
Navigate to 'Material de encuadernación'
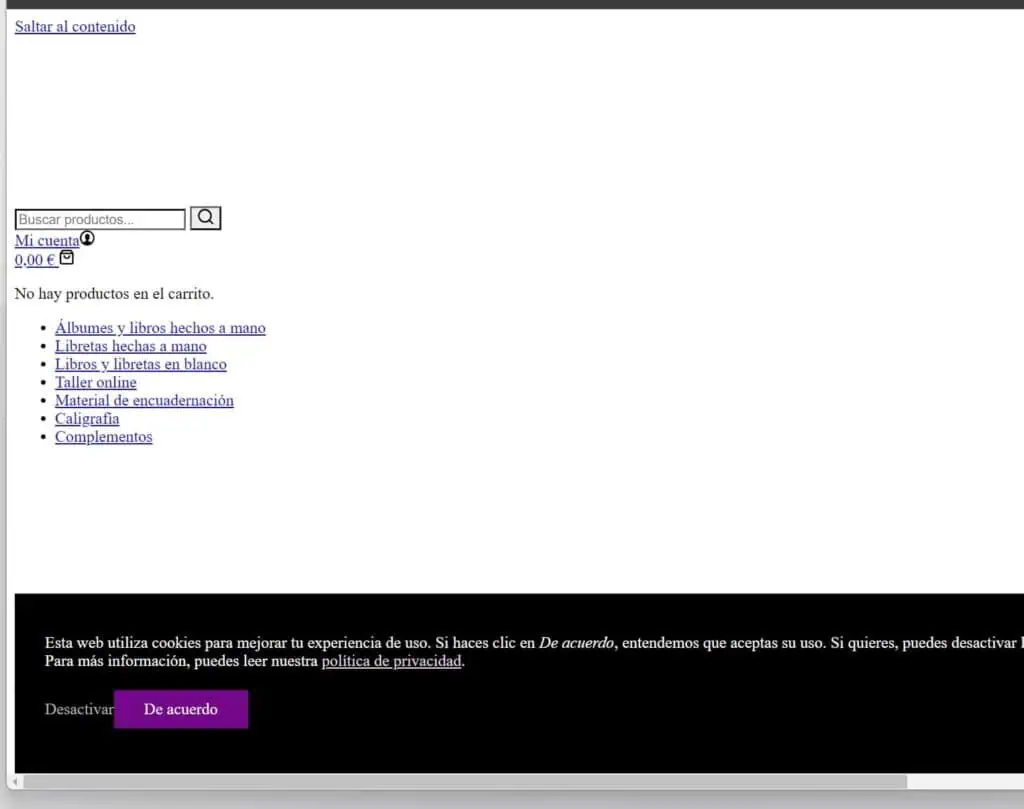(x=144, y=400)
